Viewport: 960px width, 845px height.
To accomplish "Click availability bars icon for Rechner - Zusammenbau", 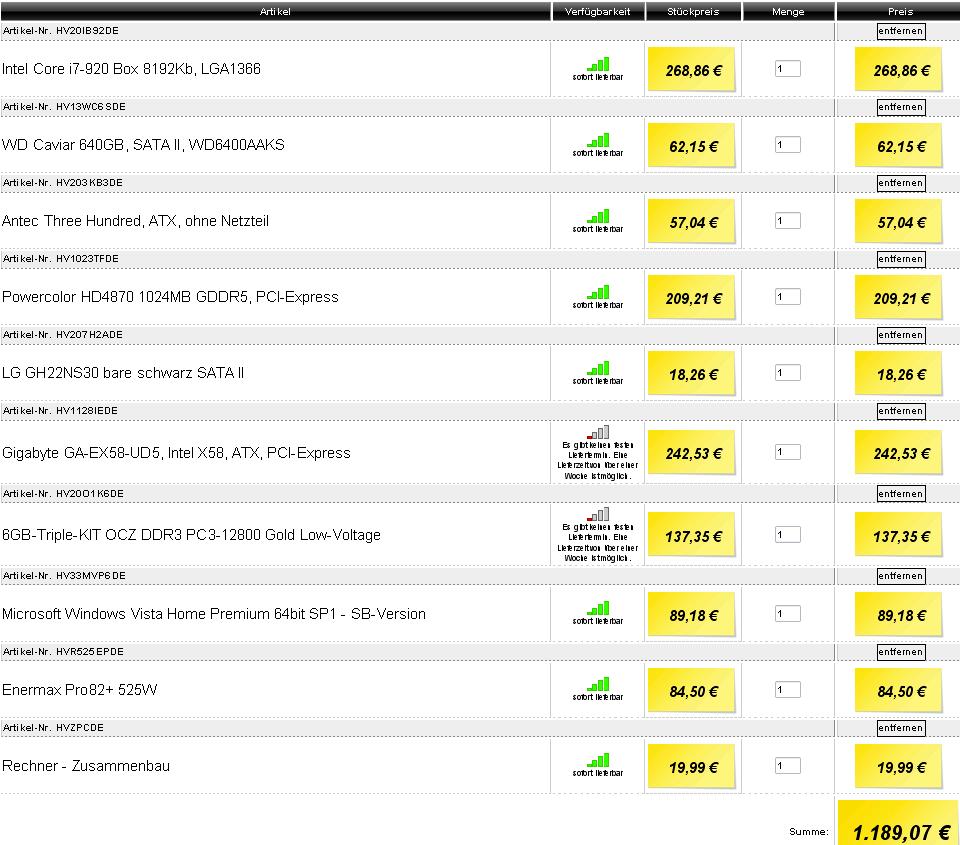I will tap(598, 760).
